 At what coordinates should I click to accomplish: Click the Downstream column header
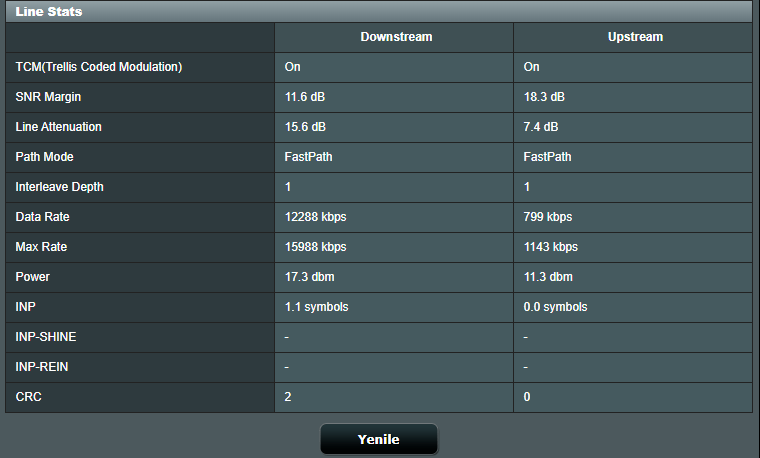(396, 37)
